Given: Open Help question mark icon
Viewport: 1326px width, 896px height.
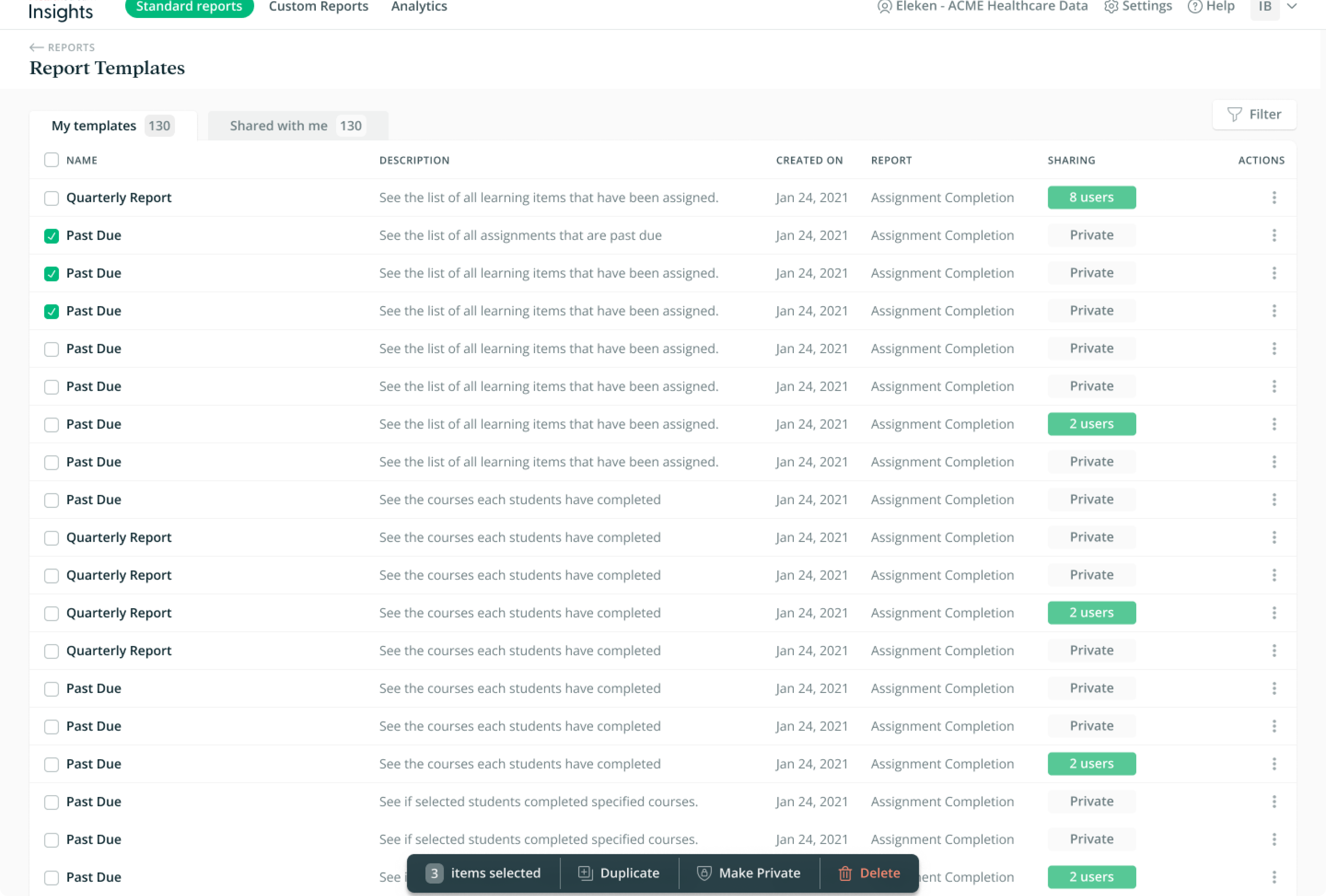Looking at the screenshot, I should coord(1195,7).
